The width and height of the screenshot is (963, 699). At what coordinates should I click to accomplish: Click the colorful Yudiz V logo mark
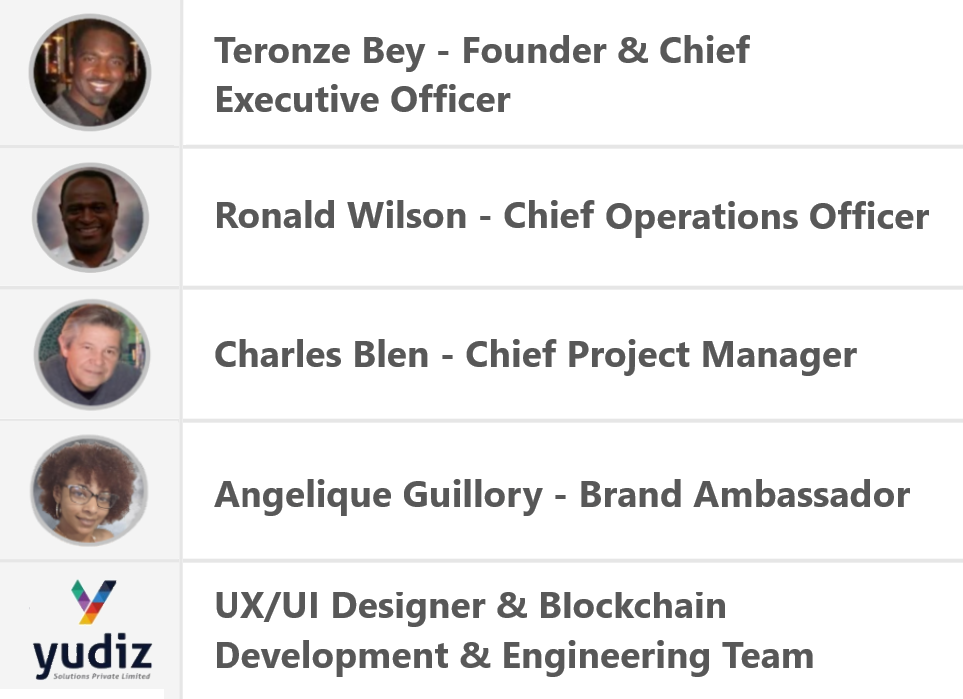coord(93,601)
